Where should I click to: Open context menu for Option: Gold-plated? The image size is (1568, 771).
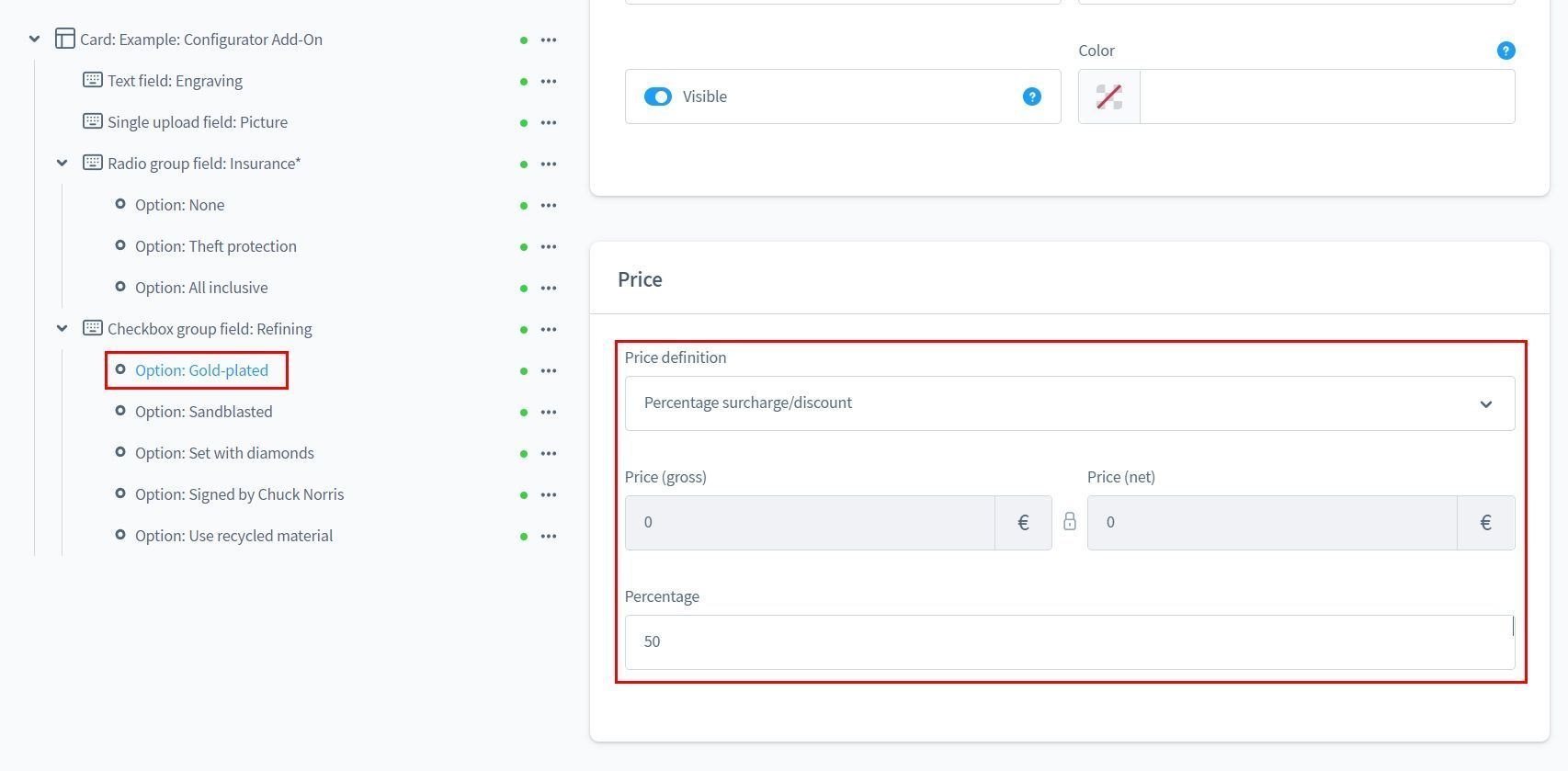click(549, 370)
